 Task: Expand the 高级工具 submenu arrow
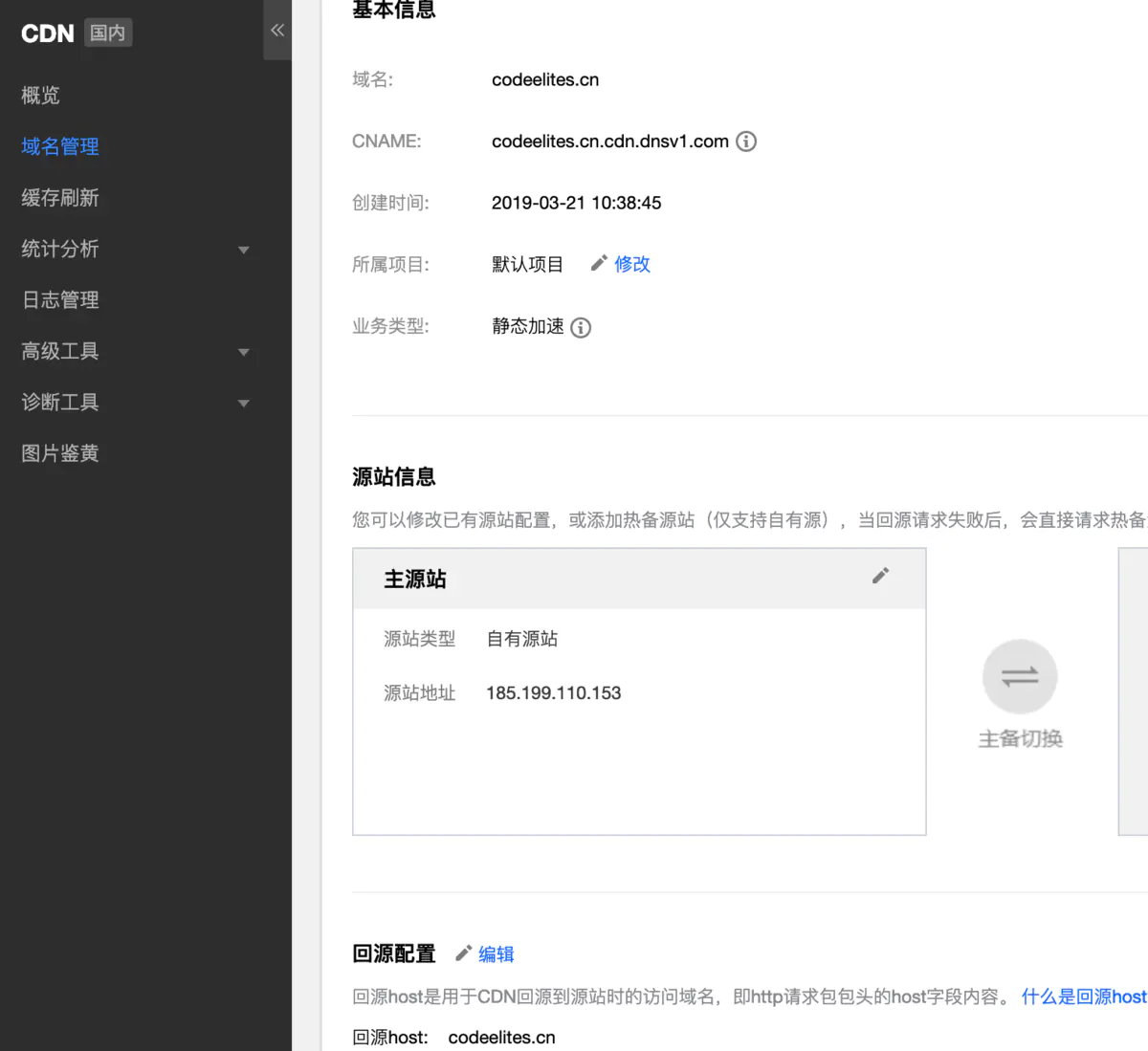pyautogui.click(x=243, y=352)
